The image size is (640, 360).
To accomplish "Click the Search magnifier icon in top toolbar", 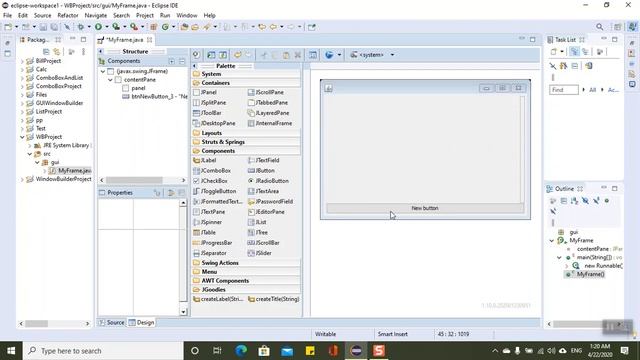I will [599, 27].
